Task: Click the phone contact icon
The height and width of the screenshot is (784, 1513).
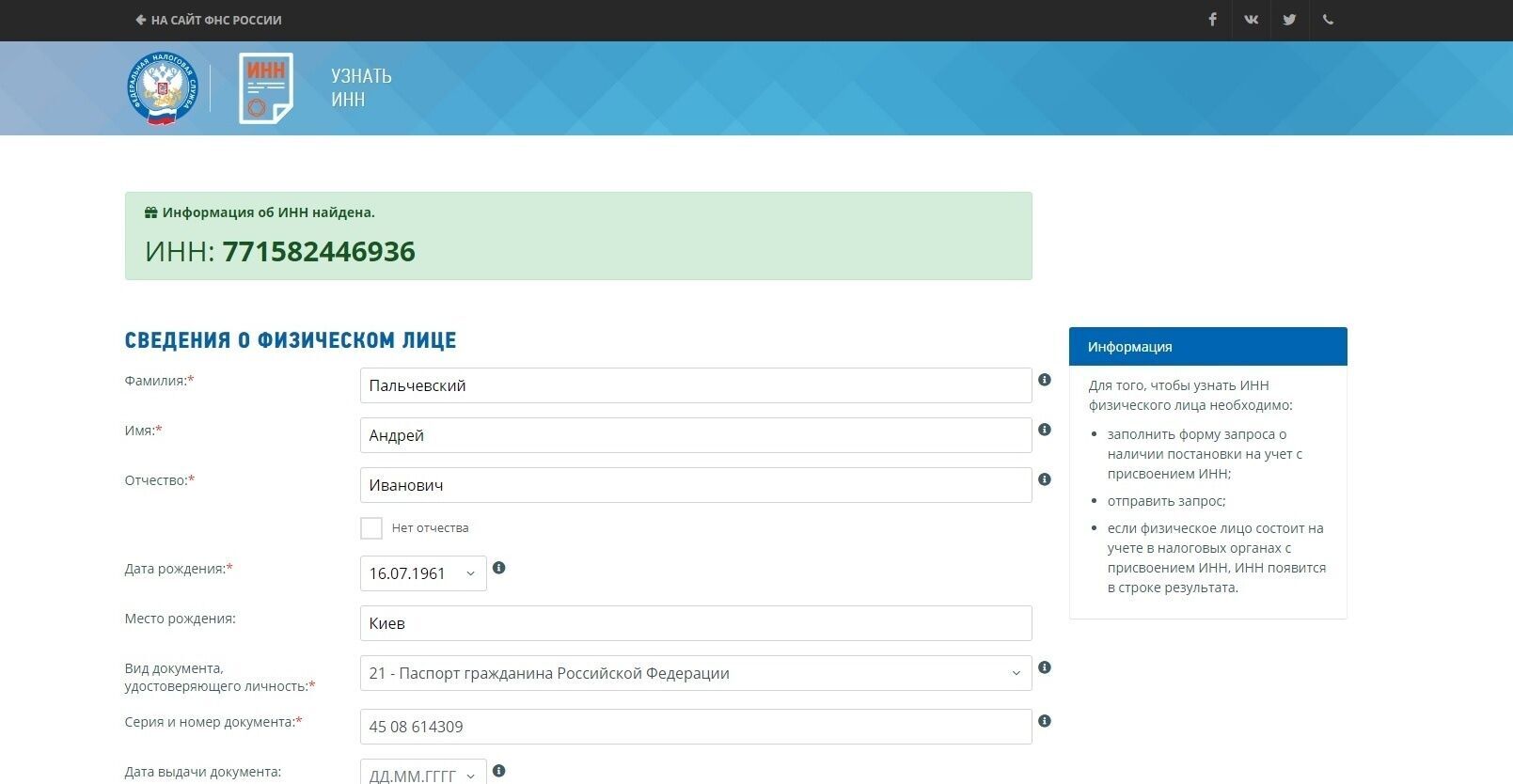Action: pyautogui.click(x=1328, y=20)
